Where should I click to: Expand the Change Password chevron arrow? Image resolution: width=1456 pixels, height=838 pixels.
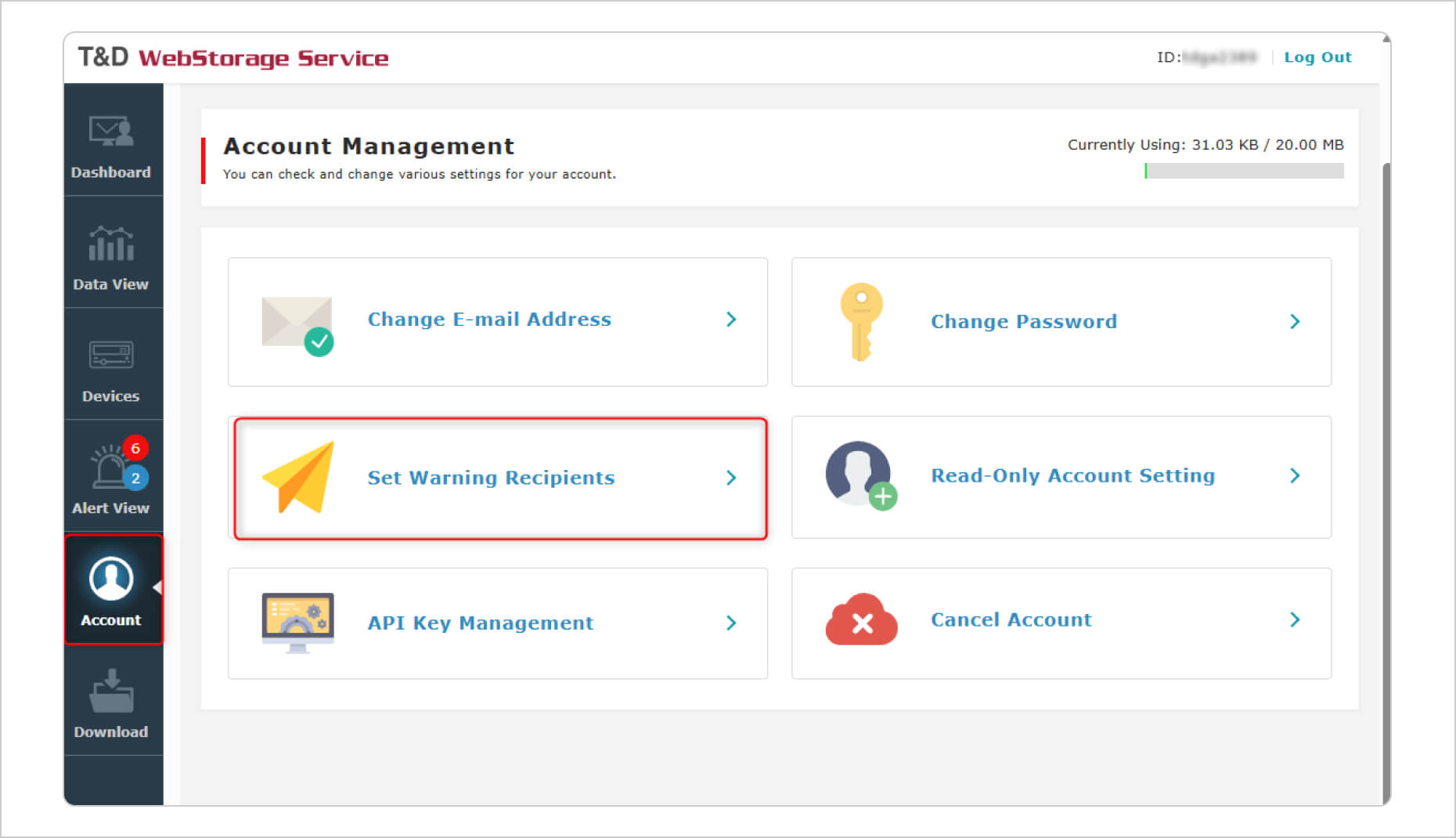[1295, 322]
